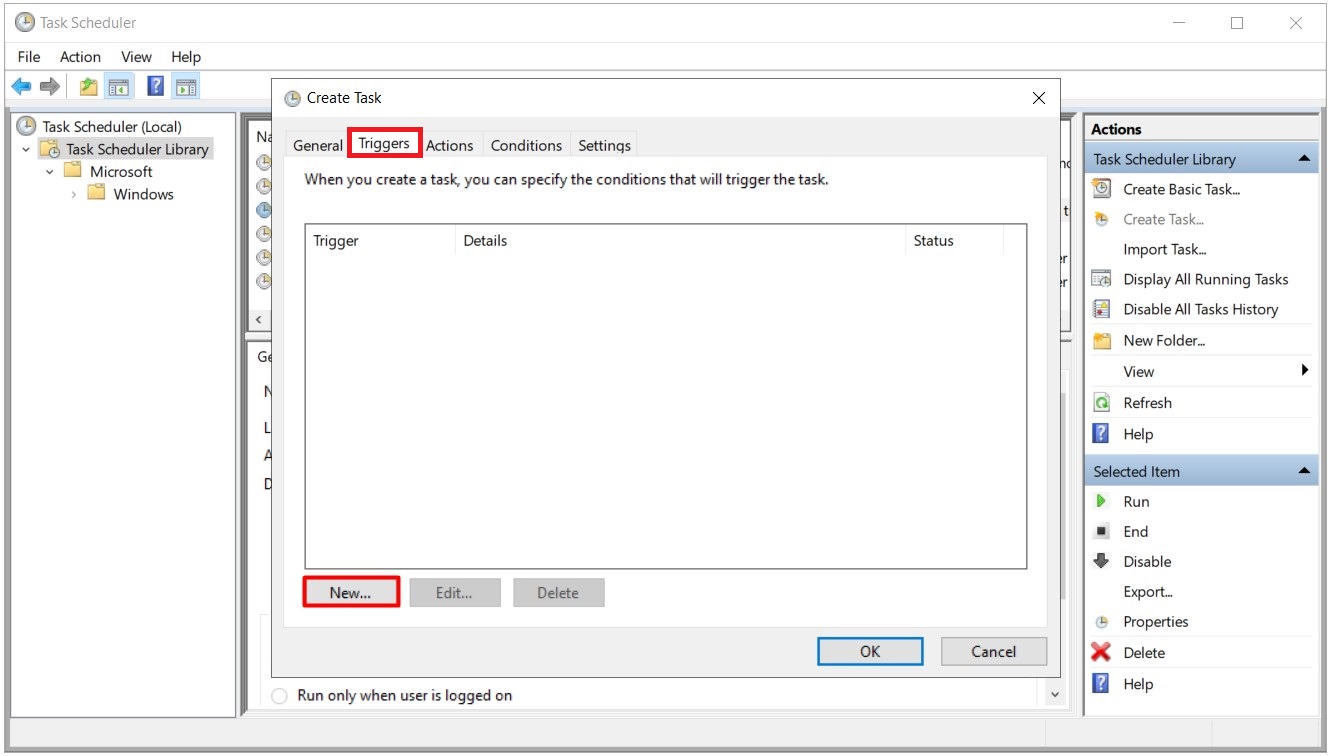Click the Task Scheduler (Local) clock icon
1330x756 pixels.
tap(27, 126)
